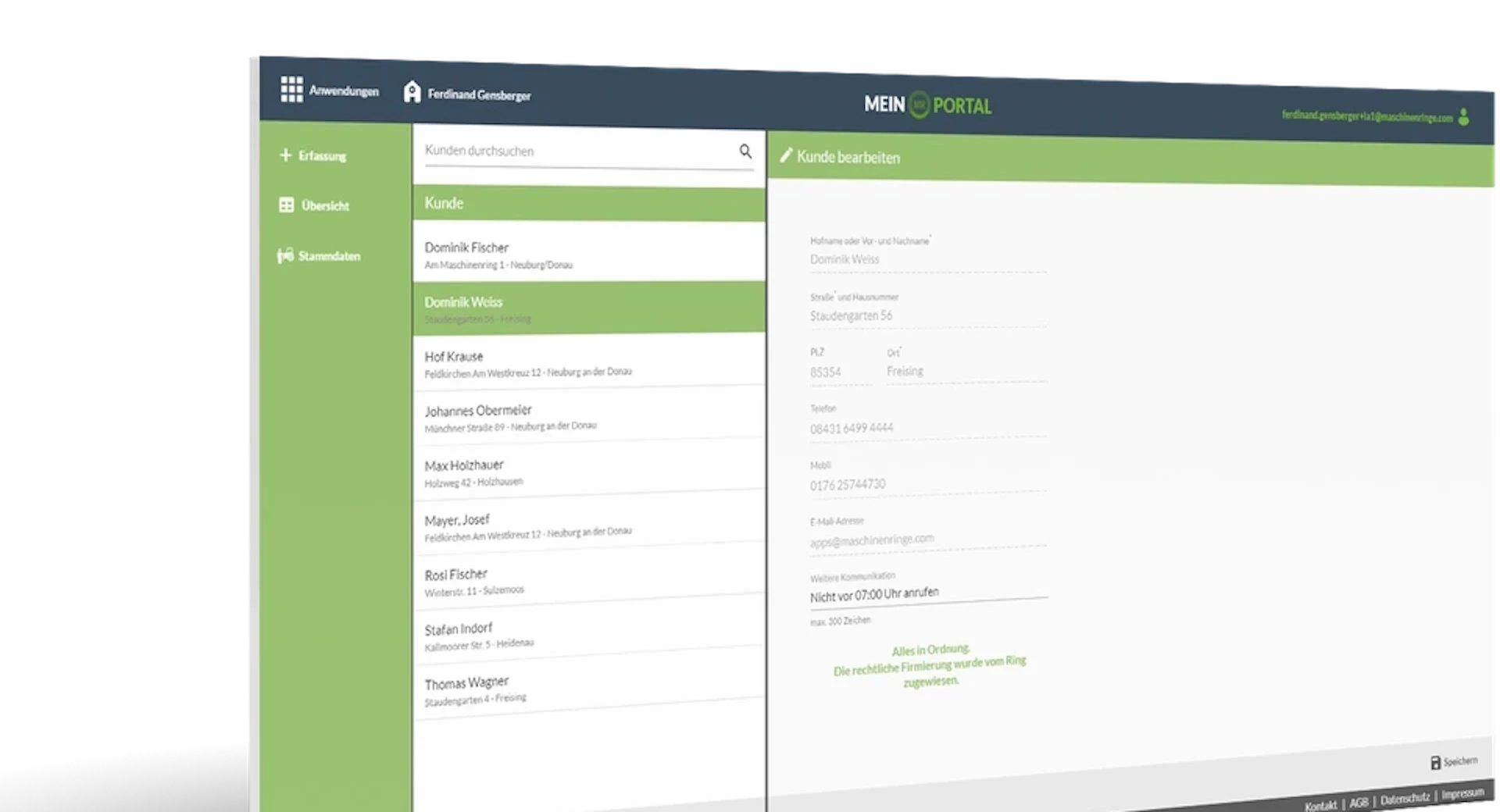Click the pencil icon next to Kunde bearbeiten
The width and height of the screenshot is (1500, 812).
click(786, 155)
